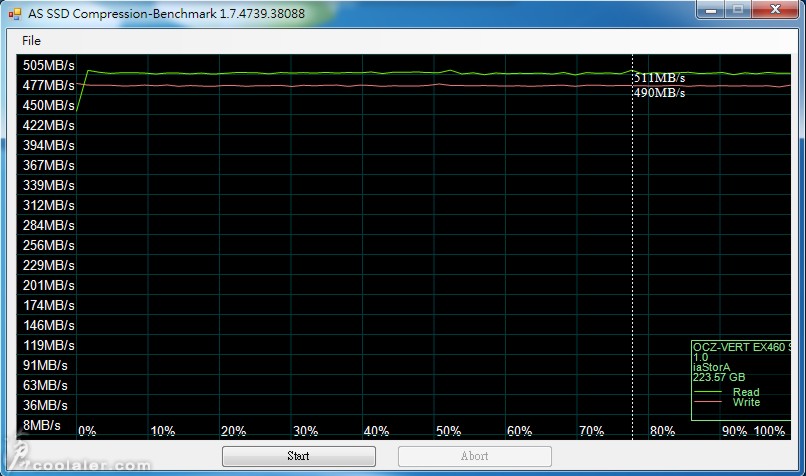Click the 91MB/s axis label
The height and width of the screenshot is (476, 806).
45,365
